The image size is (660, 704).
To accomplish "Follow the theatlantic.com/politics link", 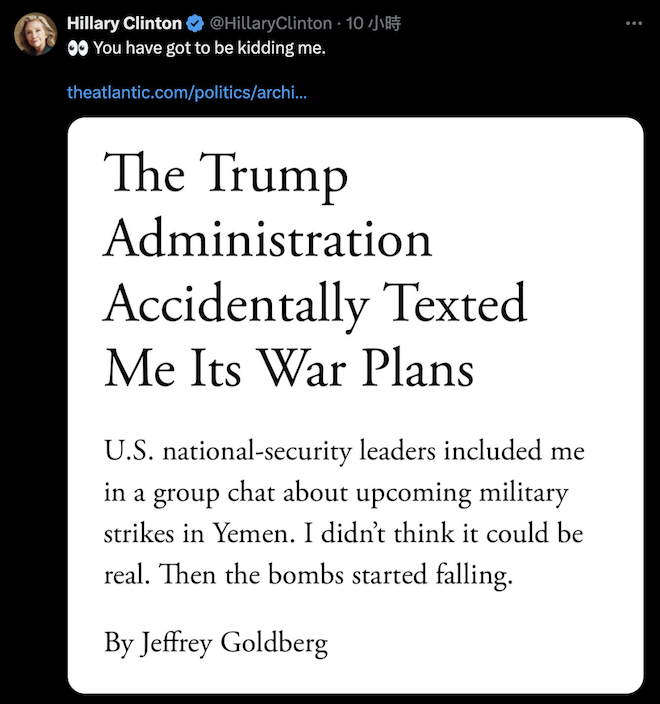I will tap(187, 92).
